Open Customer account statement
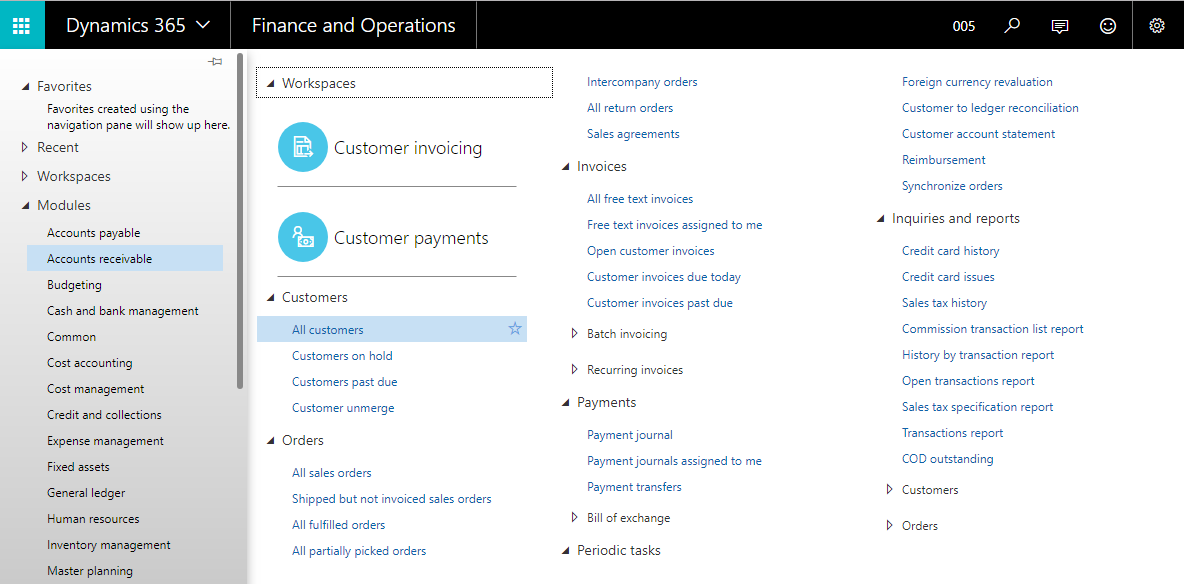Viewport: 1184px width, 584px height. (979, 134)
